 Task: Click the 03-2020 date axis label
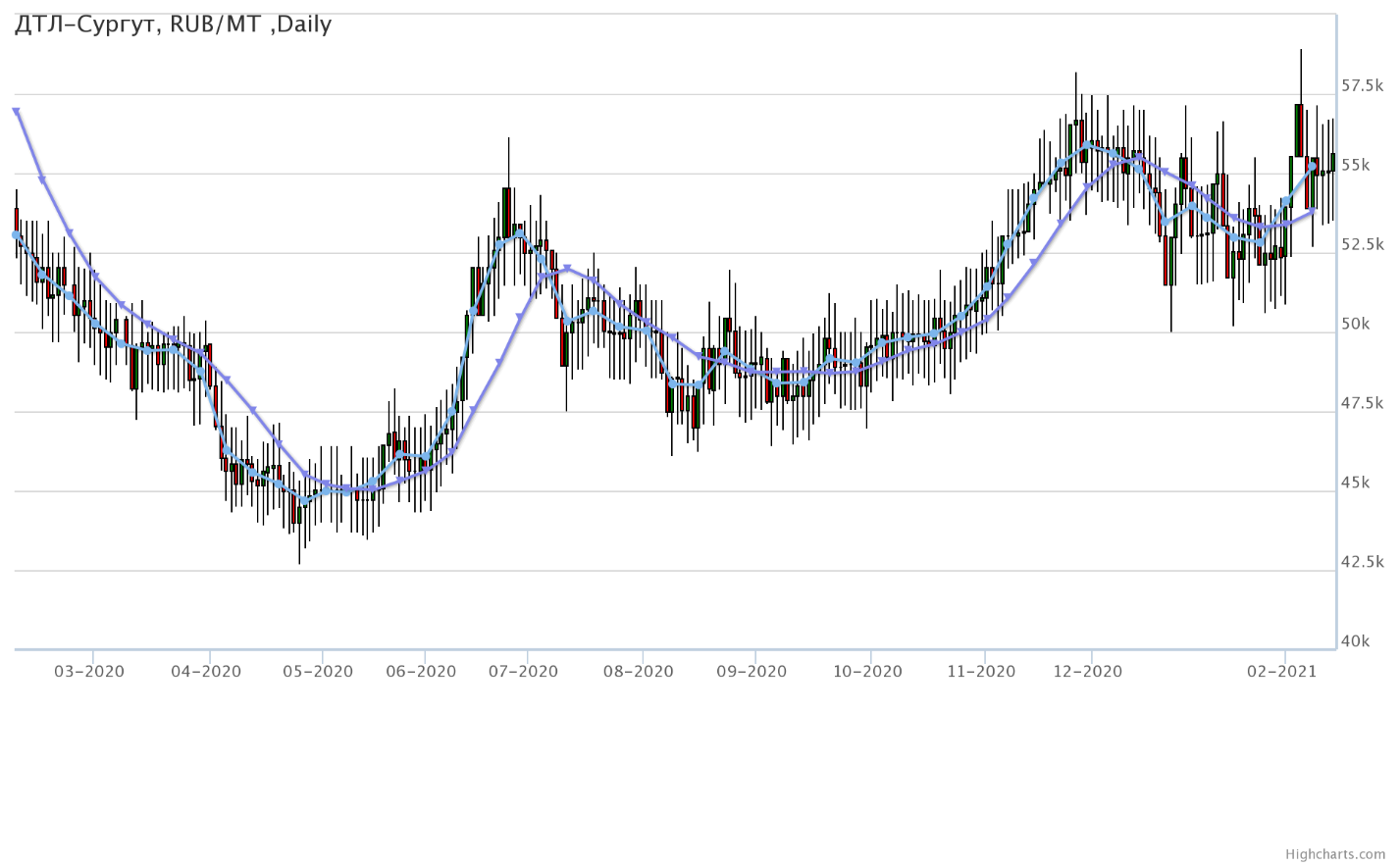(88, 672)
